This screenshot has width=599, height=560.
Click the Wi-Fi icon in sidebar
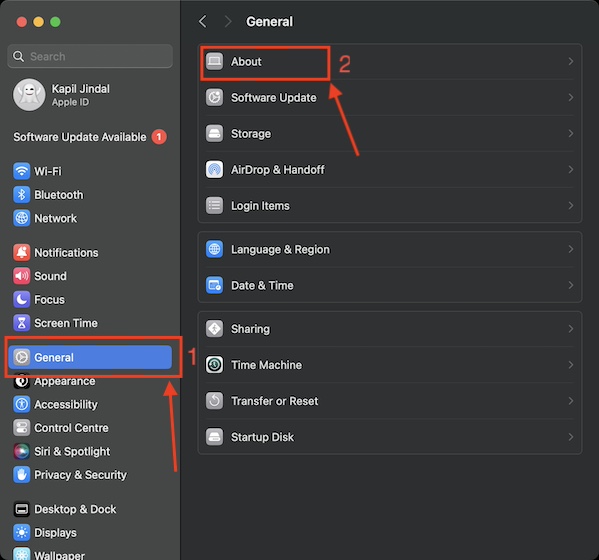click(21, 171)
